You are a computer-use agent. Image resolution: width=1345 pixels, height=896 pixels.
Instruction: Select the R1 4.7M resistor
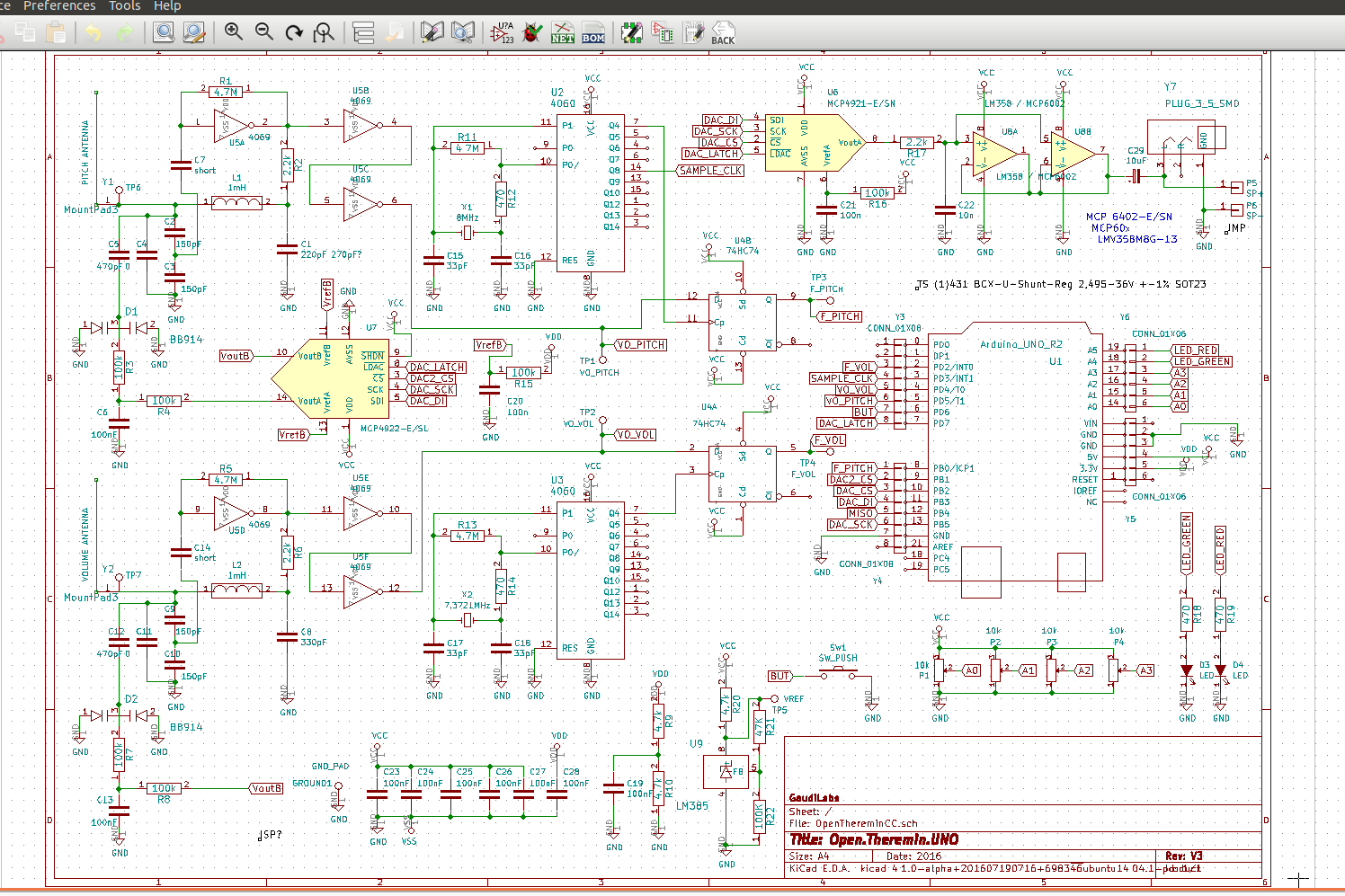point(225,92)
